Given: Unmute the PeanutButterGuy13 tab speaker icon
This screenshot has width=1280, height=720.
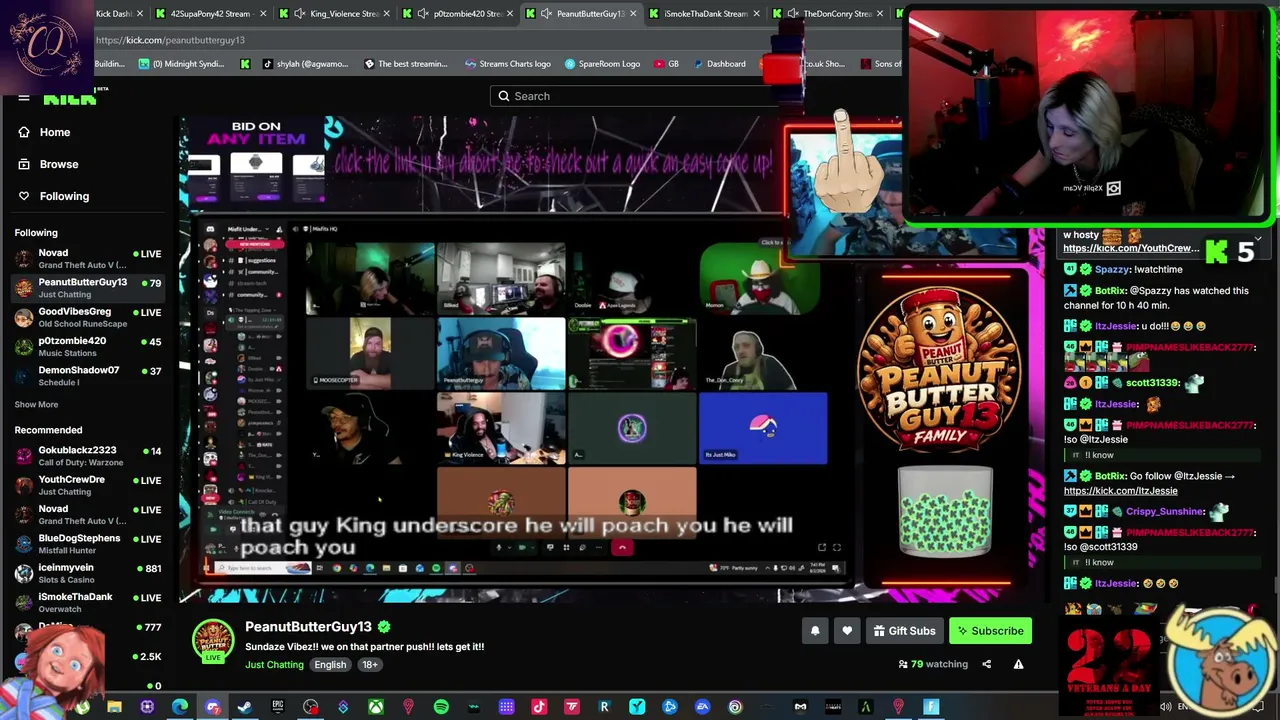Looking at the screenshot, I should click(546, 14).
